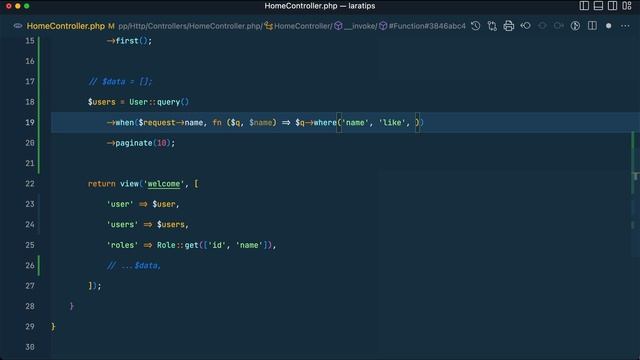Open #Function#3846abc4 breadcrumb
This screenshot has width=640, height=360.
click(x=427, y=26)
